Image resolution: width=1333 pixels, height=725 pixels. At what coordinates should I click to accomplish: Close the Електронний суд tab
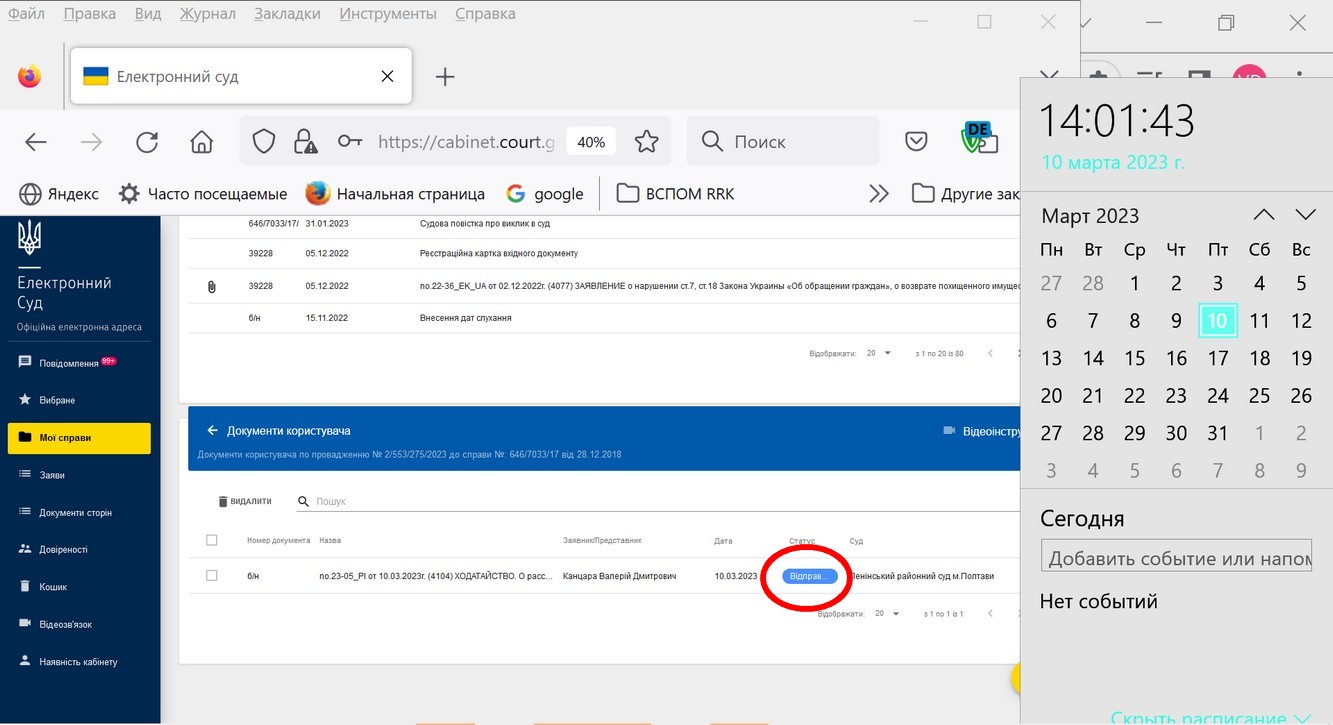pyautogui.click(x=388, y=77)
